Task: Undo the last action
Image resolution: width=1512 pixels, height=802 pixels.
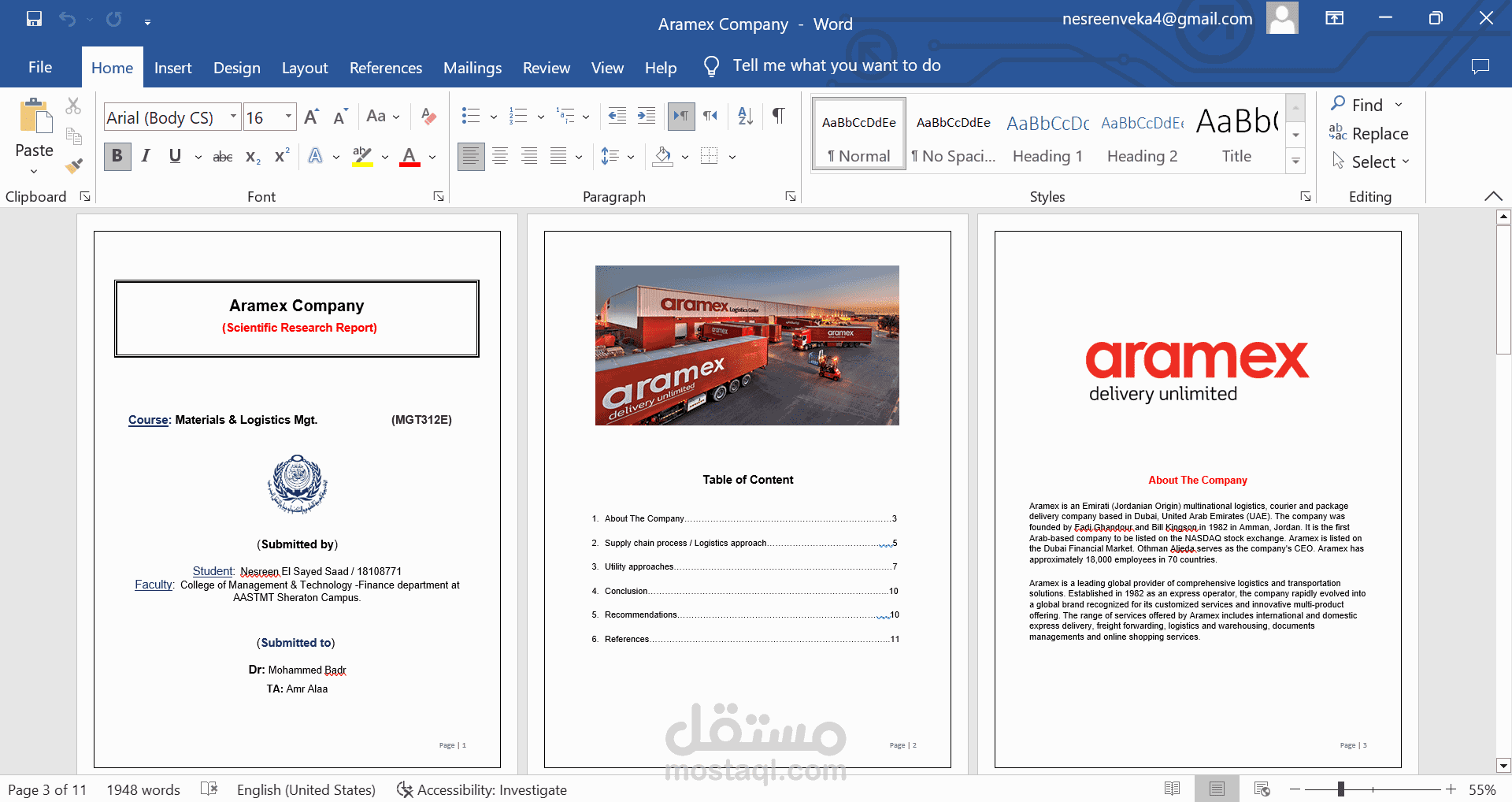Action: (68, 19)
